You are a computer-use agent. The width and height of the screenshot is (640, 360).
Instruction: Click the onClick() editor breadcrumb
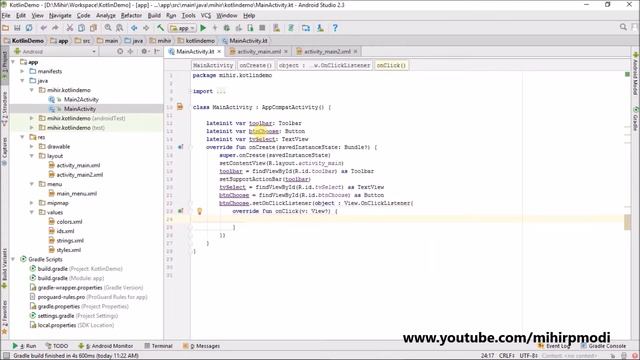(x=391, y=65)
